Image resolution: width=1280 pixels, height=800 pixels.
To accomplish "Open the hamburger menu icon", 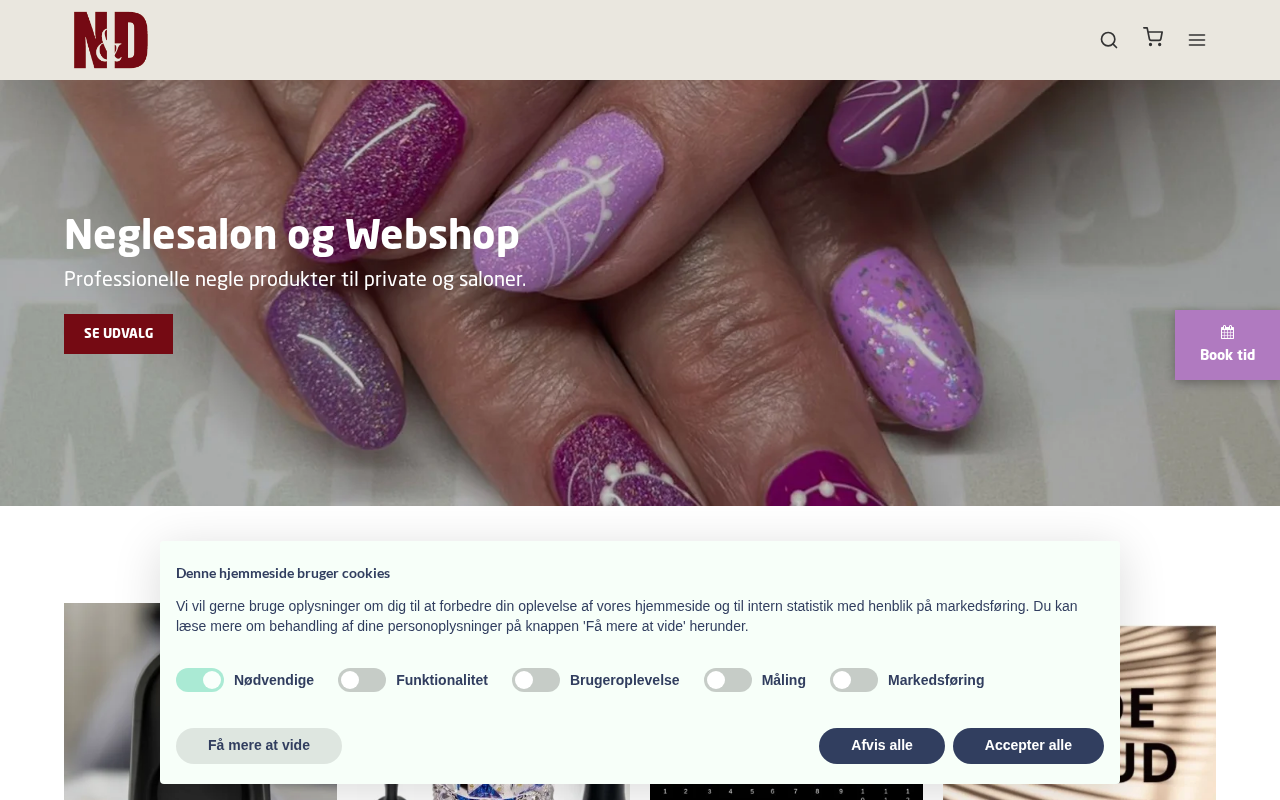I will pos(1197,40).
